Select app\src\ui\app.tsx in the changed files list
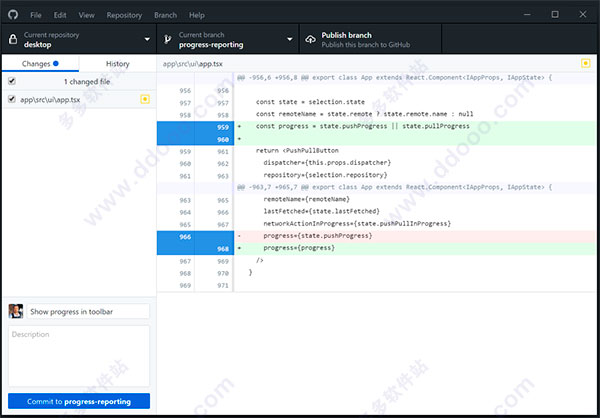The image size is (600, 418). [79, 100]
